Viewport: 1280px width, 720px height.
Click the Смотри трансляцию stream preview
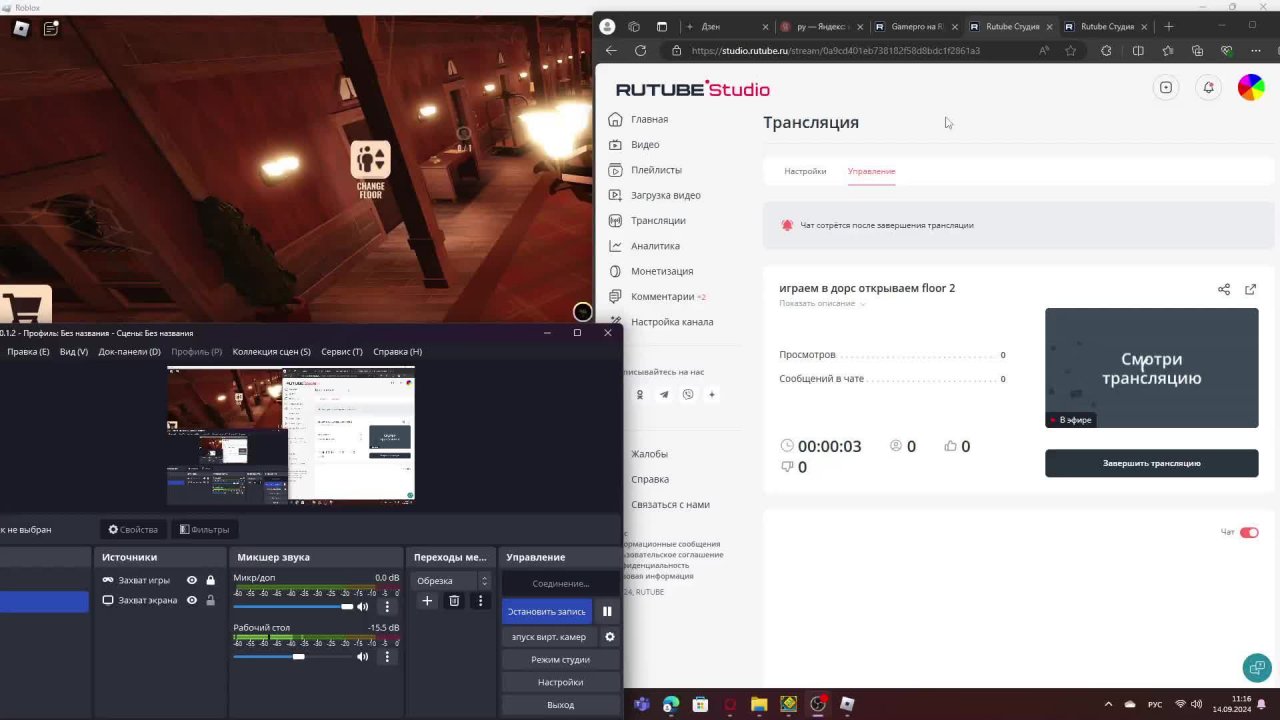[x=1152, y=368]
